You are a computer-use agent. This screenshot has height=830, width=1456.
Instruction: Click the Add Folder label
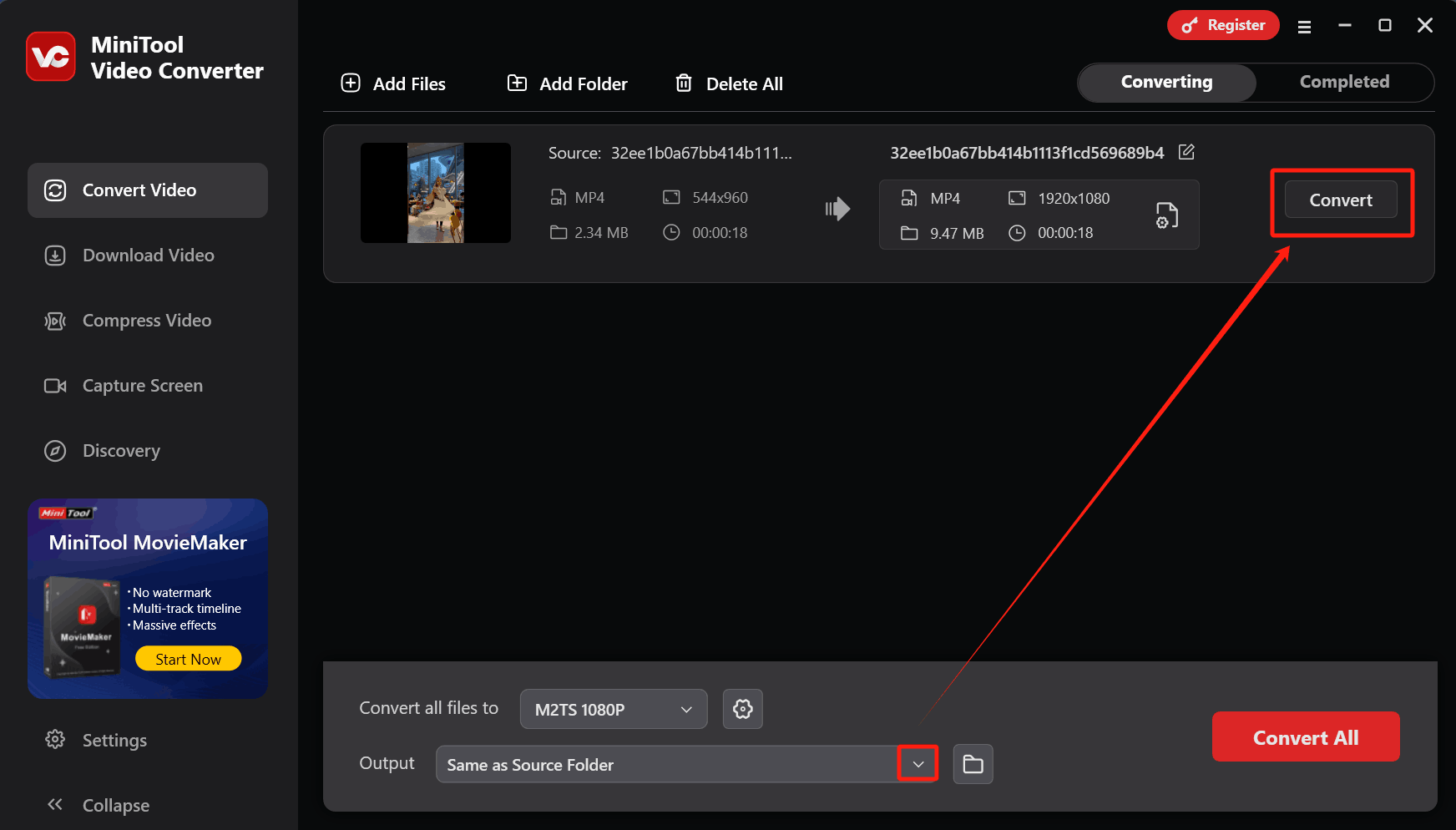point(584,84)
